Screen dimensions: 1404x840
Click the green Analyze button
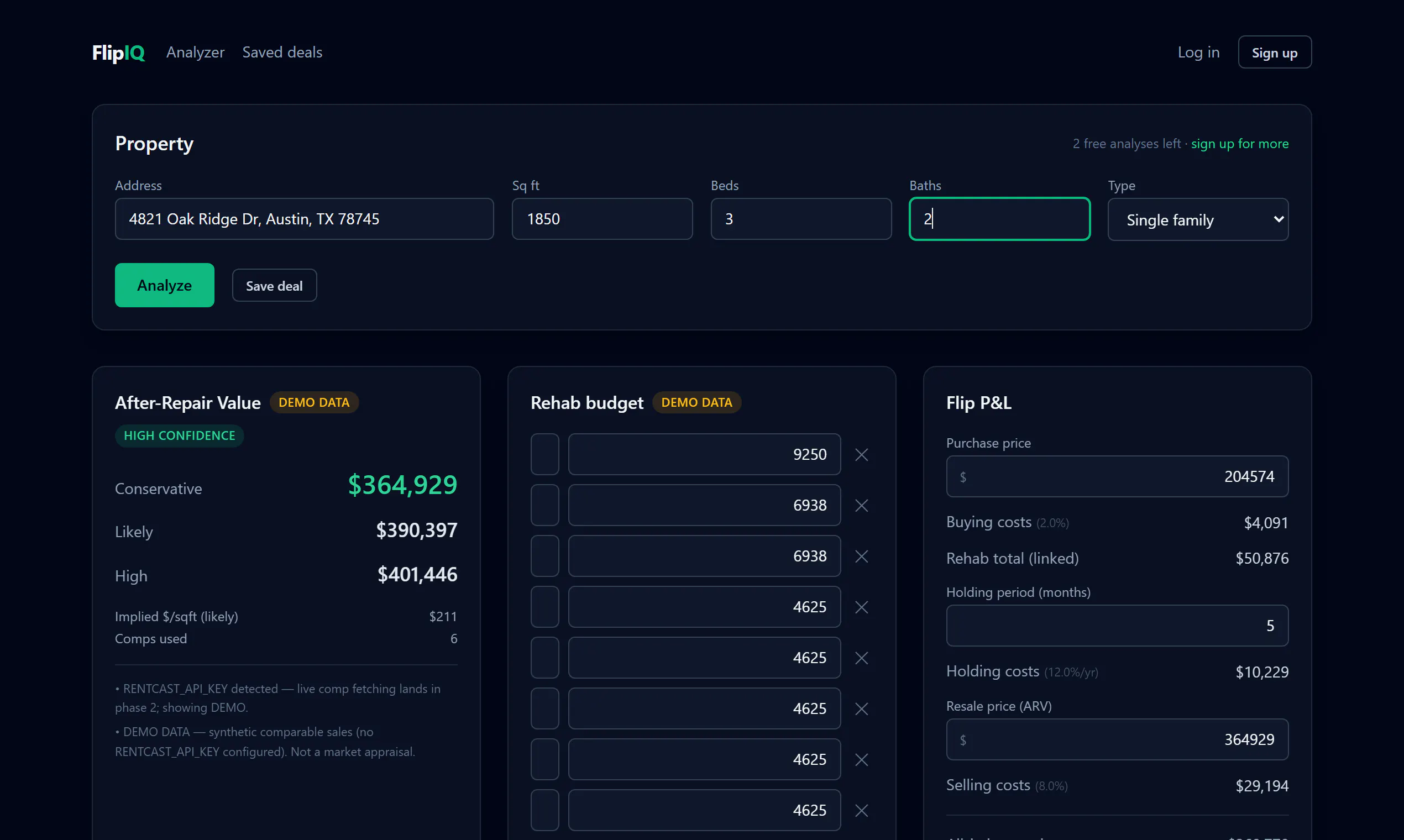[x=164, y=285]
